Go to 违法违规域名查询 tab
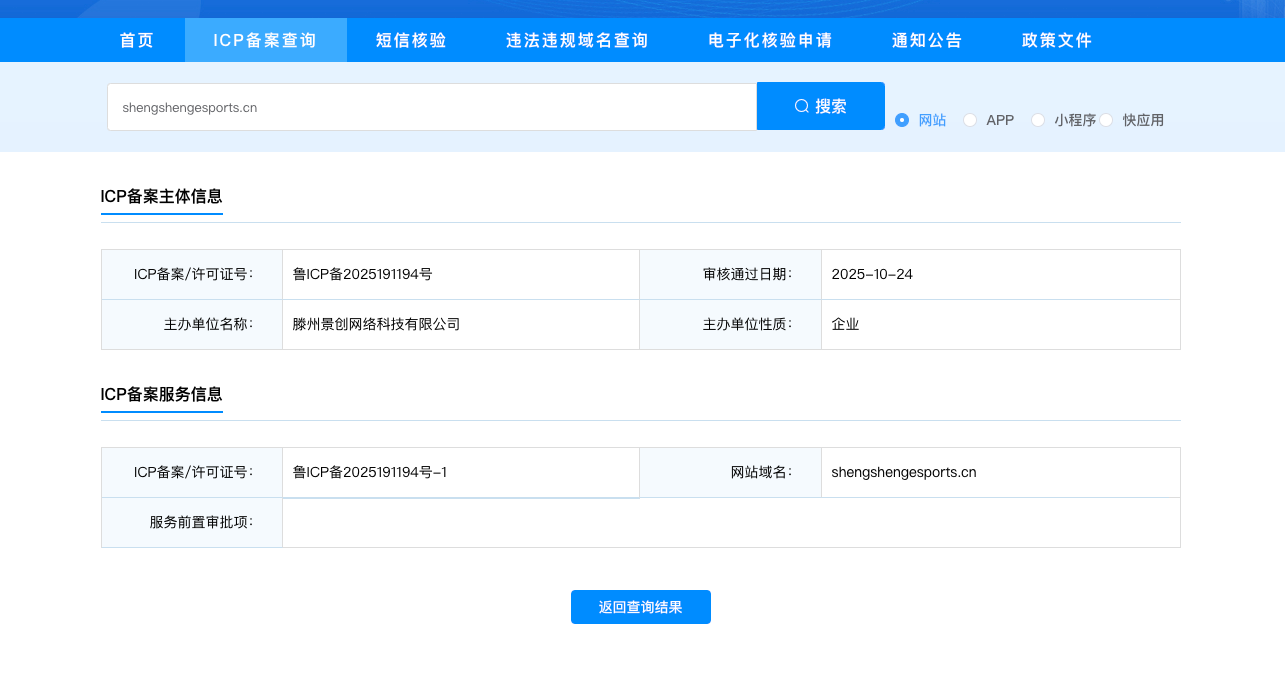The height and width of the screenshot is (677, 1285). point(577,40)
